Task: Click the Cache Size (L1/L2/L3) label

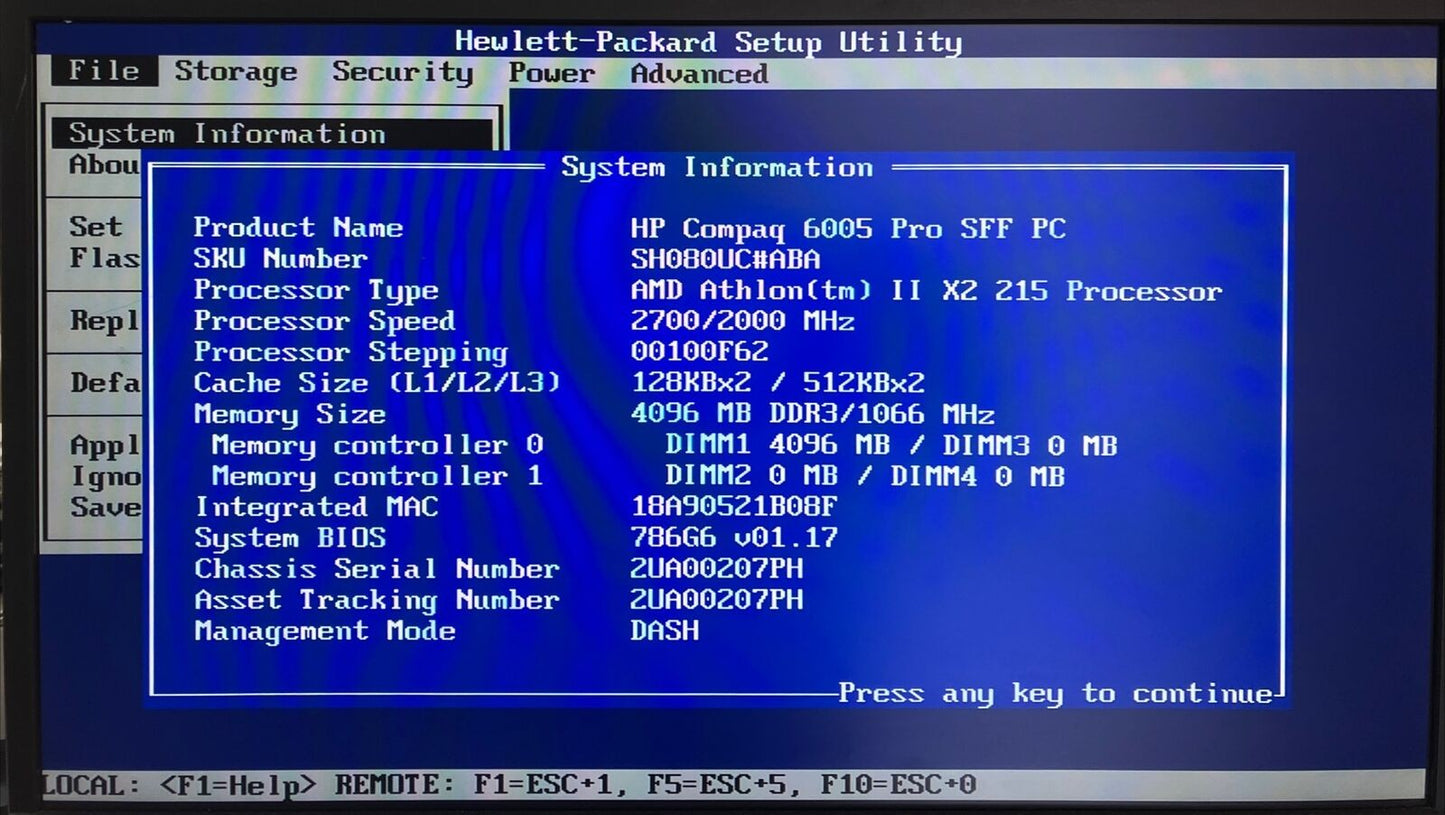Action: pos(377,383)
